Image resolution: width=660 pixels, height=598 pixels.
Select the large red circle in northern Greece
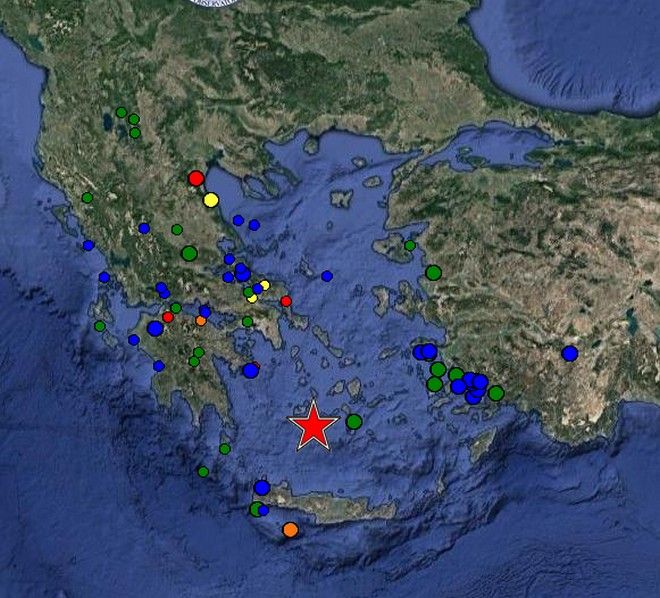coord(196,178)
